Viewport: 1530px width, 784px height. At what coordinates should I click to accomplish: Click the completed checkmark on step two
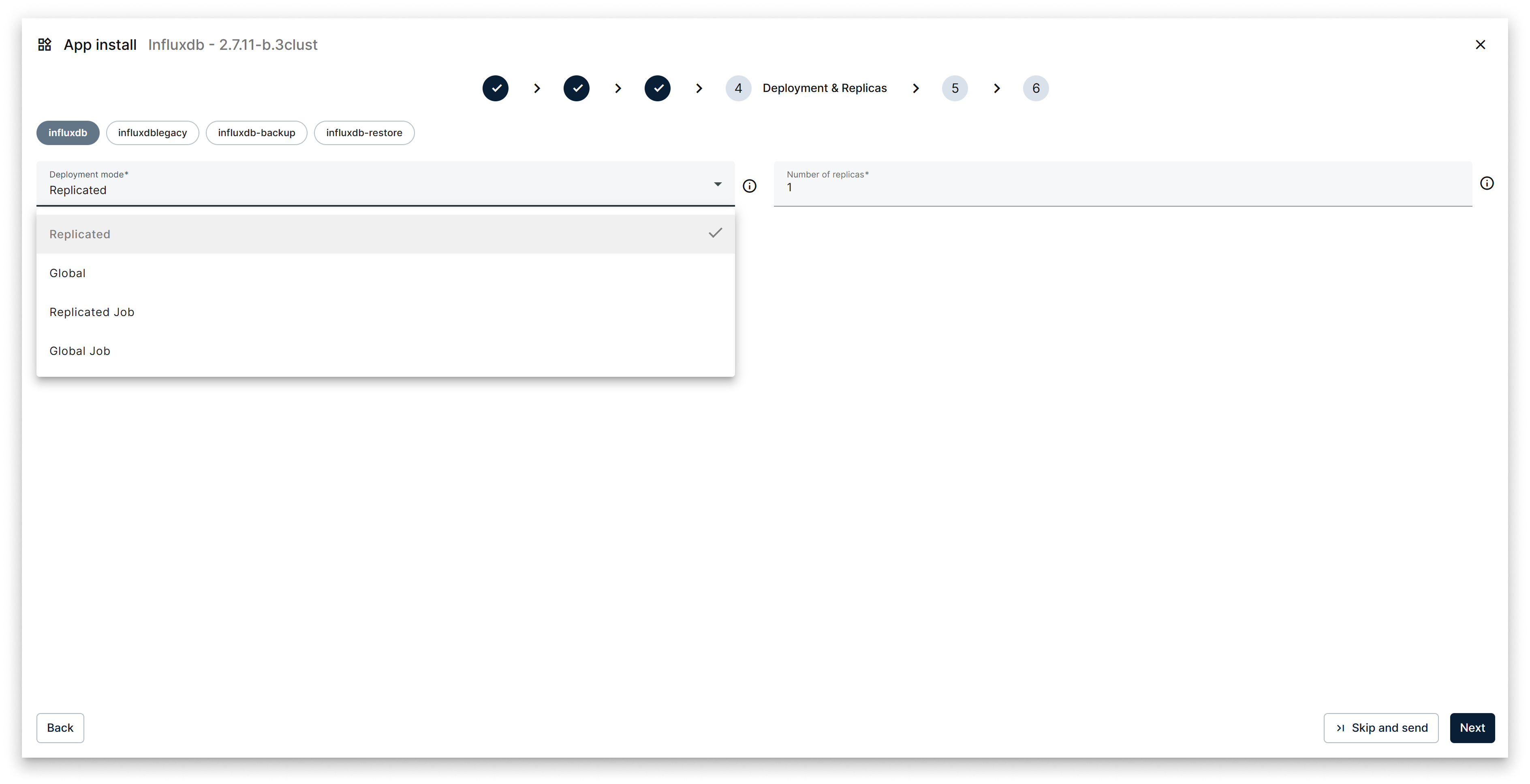pyautogui.click(x=576, y=88)
